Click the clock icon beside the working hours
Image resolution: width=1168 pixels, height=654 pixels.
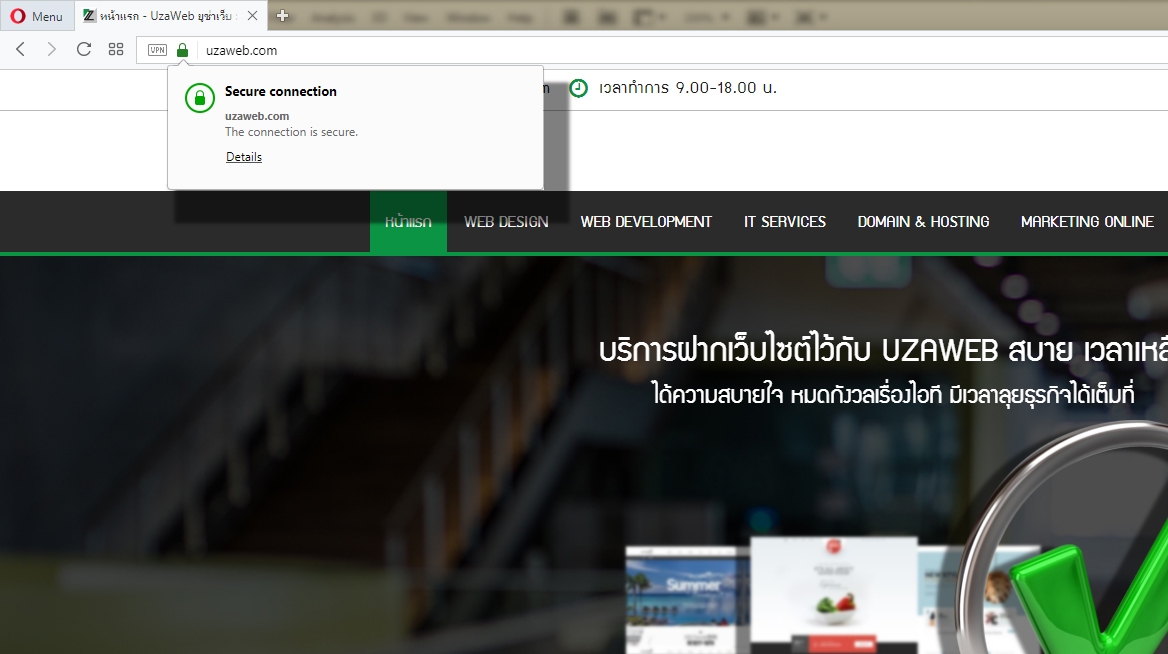[580, 89]
